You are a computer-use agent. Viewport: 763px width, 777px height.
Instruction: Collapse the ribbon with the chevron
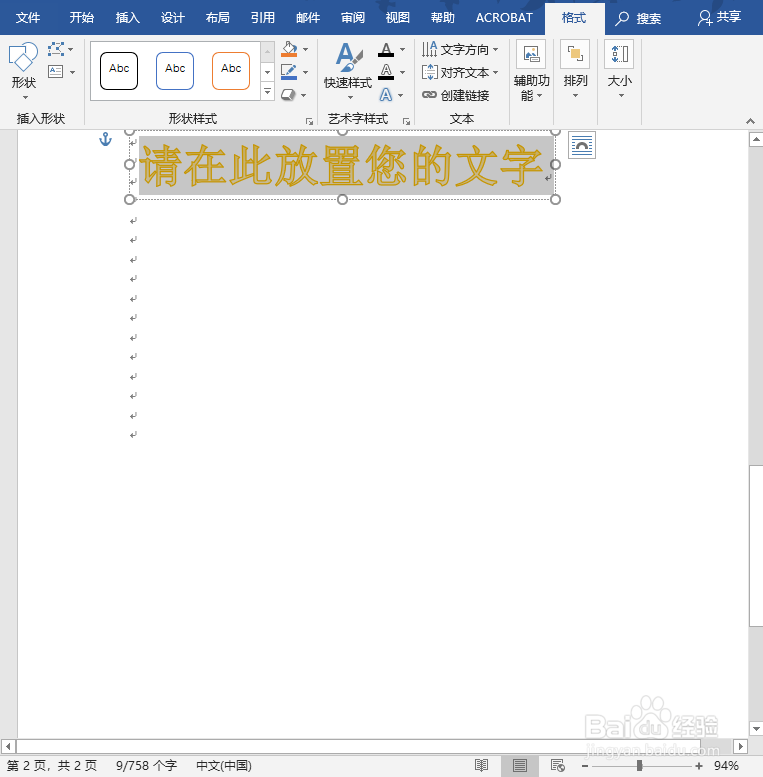pyautogui.click(x=750, y=121)
